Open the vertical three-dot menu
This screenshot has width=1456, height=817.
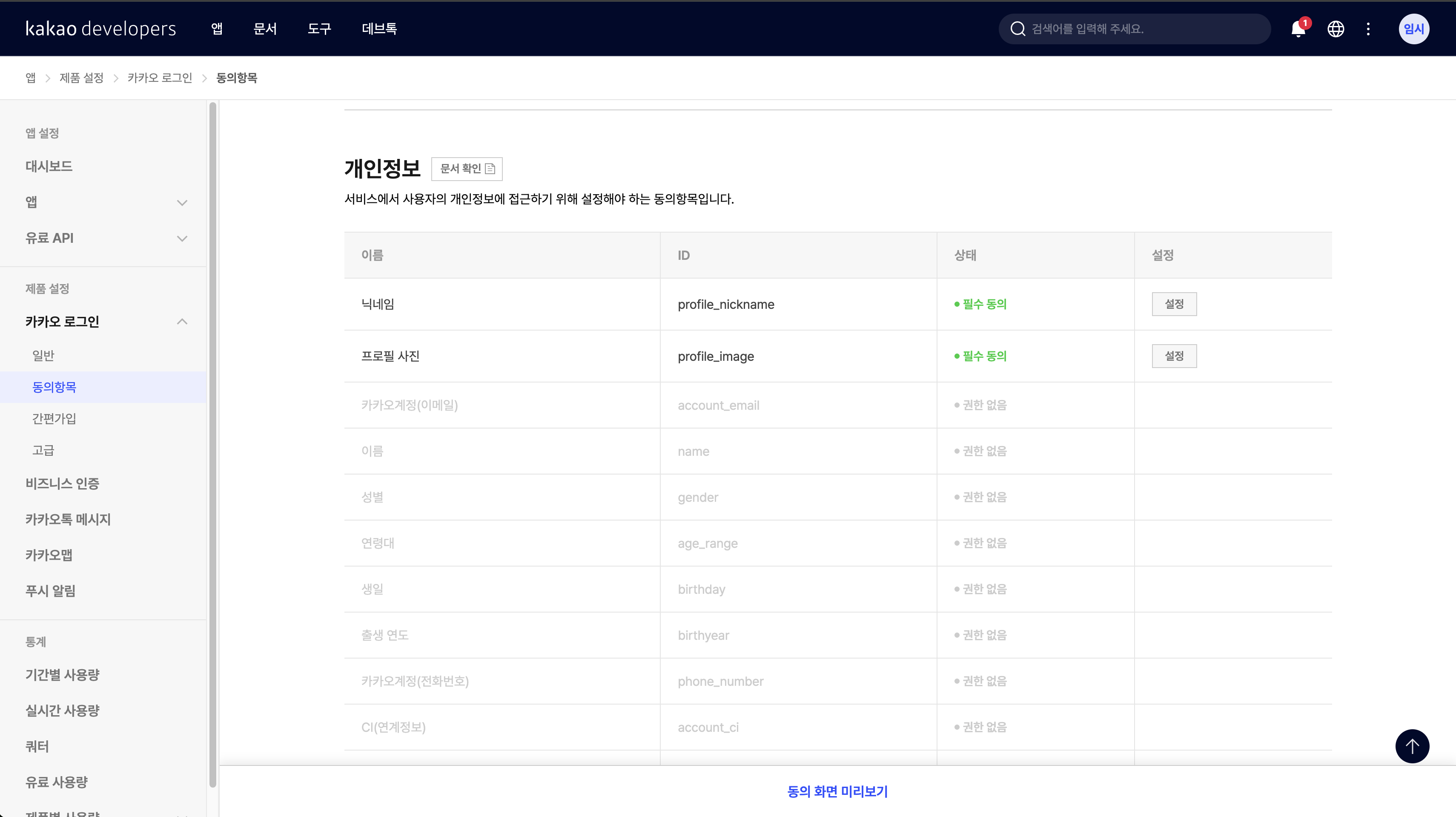1368,29
